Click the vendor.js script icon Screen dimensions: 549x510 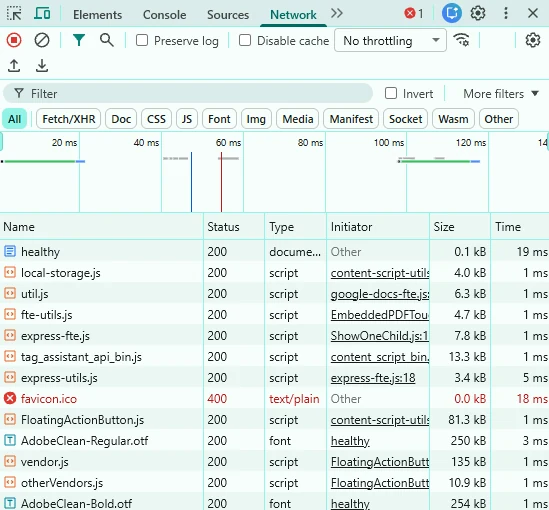pos(10,461)
